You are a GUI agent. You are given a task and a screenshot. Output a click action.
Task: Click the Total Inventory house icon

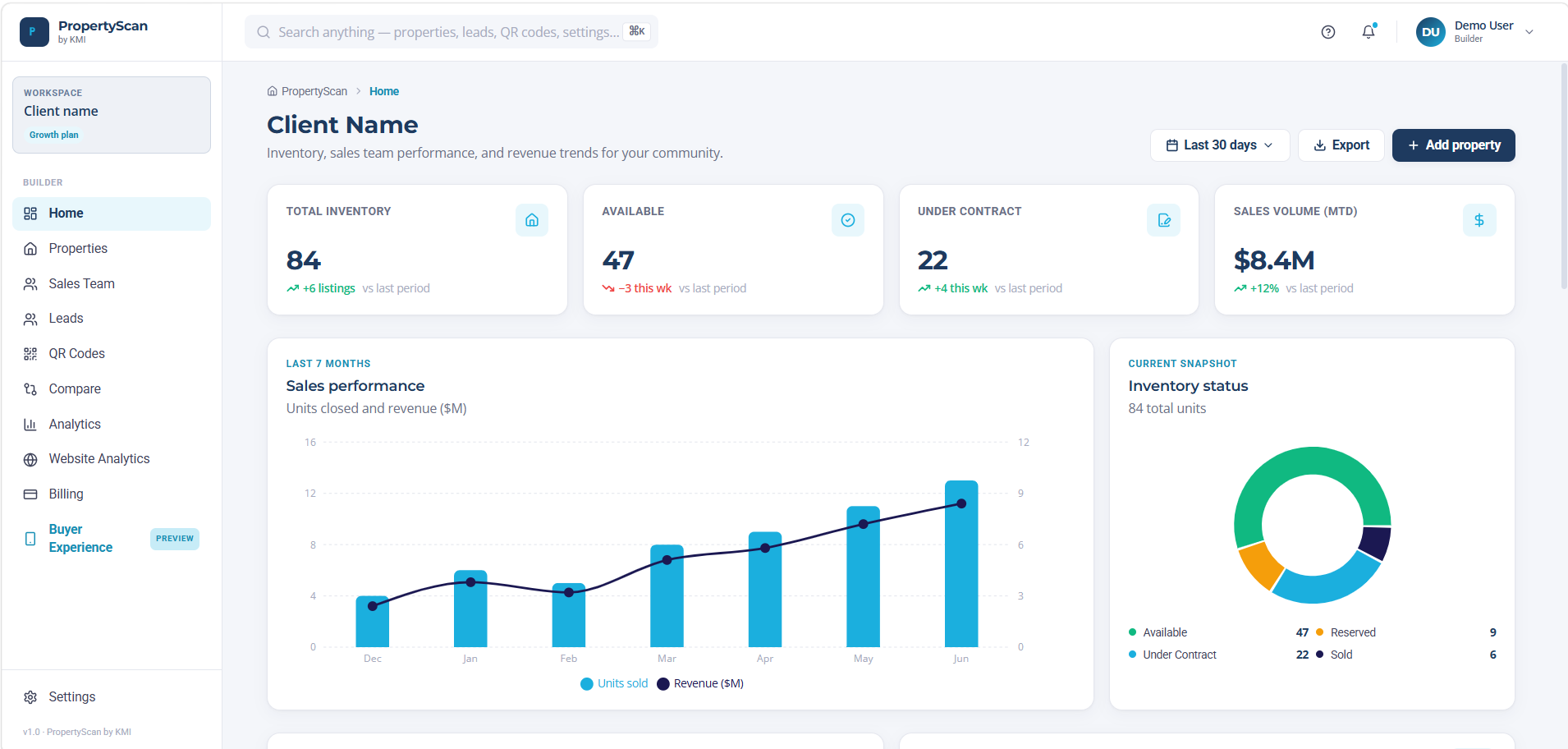pyautogui.click(x=532, y=220)
